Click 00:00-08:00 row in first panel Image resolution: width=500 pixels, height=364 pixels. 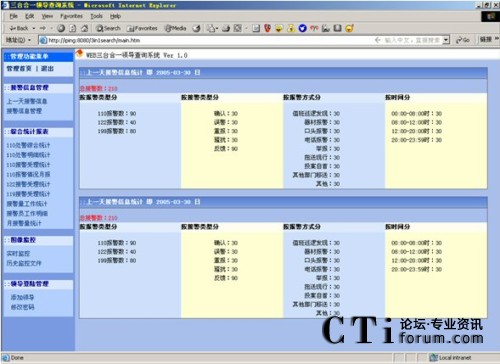[417, 114]
